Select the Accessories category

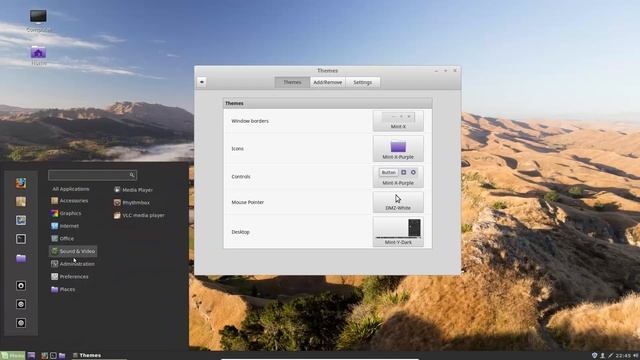coord(73,201)
